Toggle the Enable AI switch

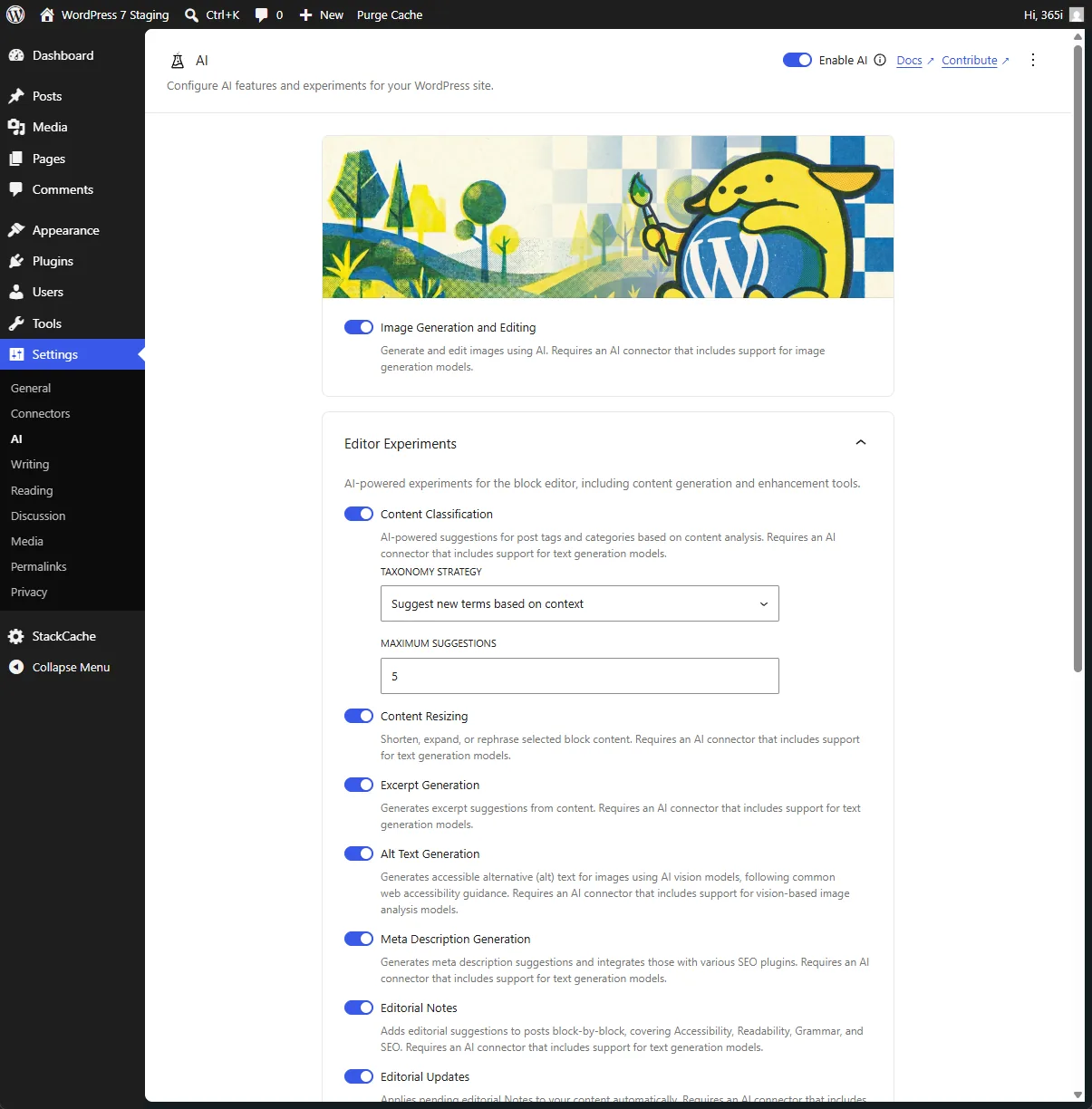point(797,60)
